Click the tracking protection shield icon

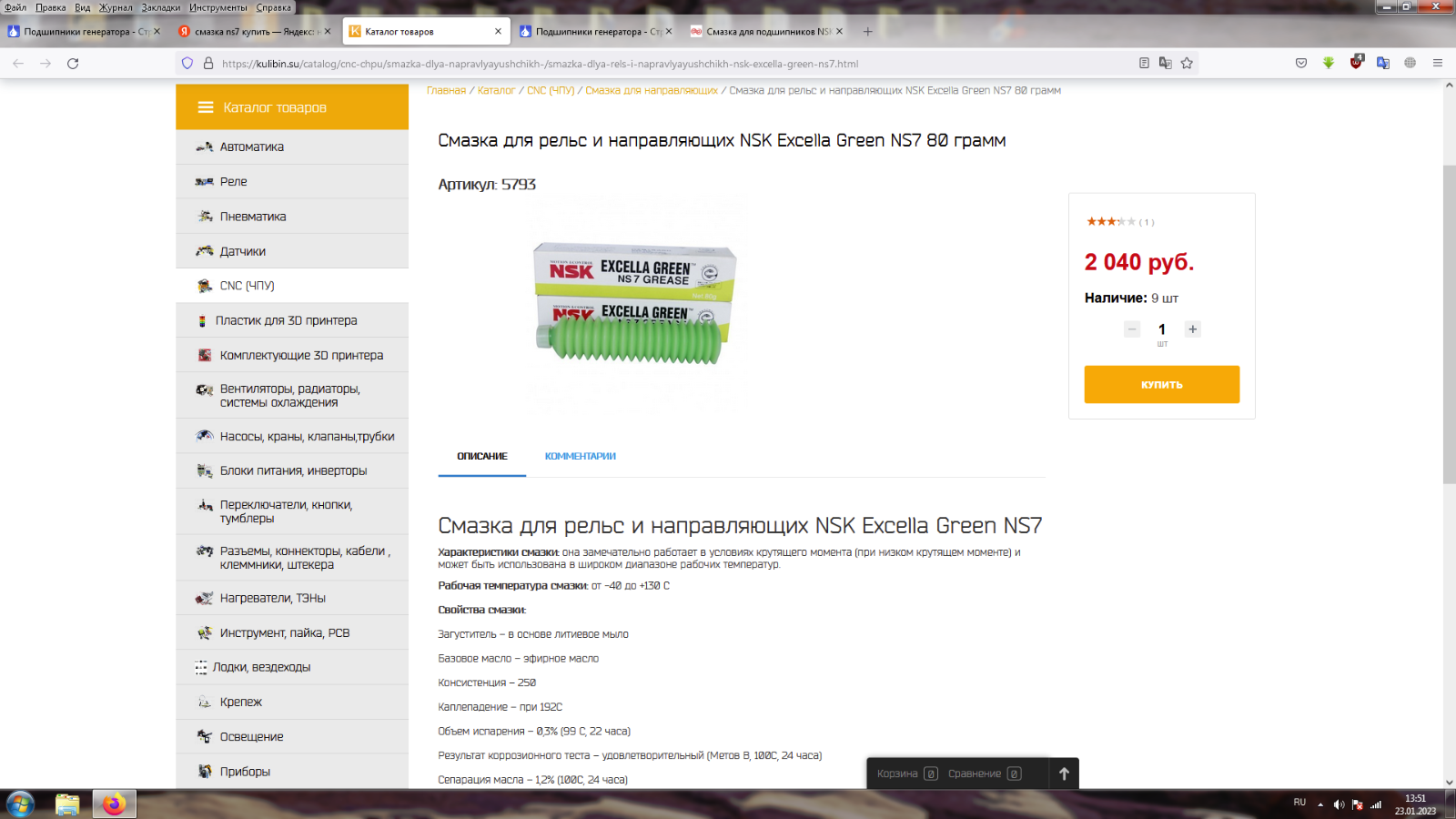coord(187,64)
